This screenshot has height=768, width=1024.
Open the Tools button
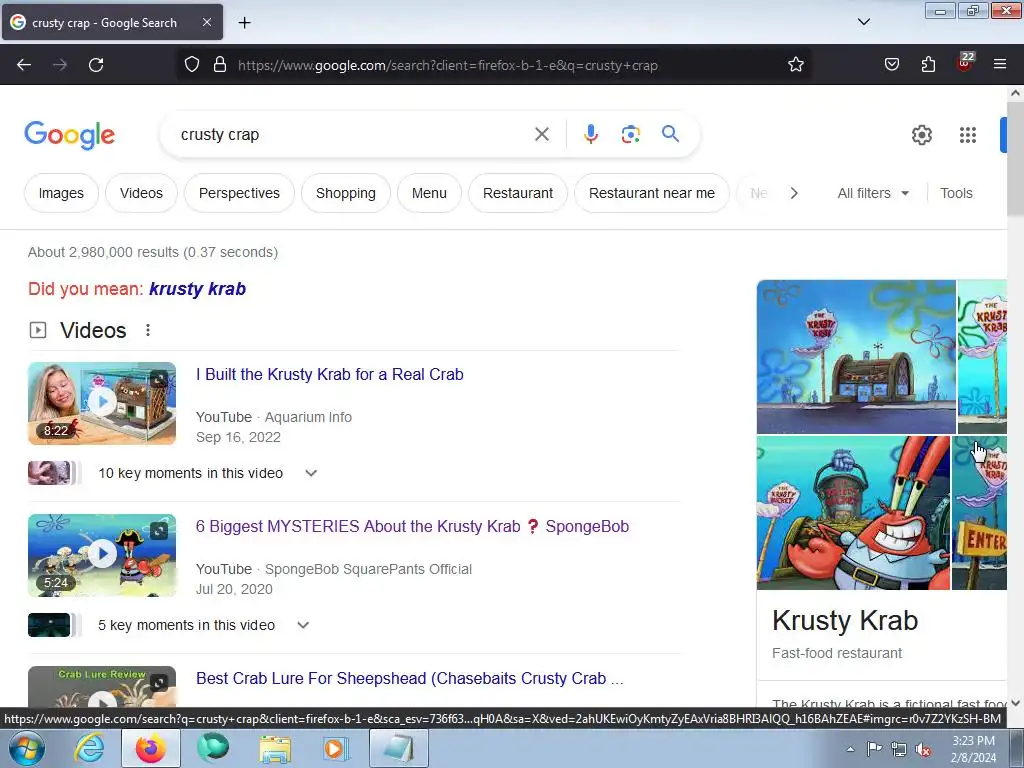tap(956, 193)
